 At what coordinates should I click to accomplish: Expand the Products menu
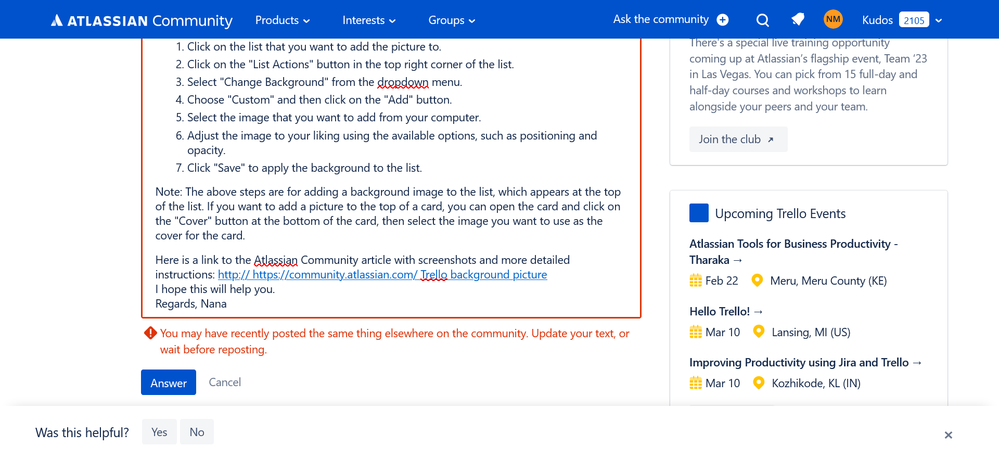click(x=282, y=20)
